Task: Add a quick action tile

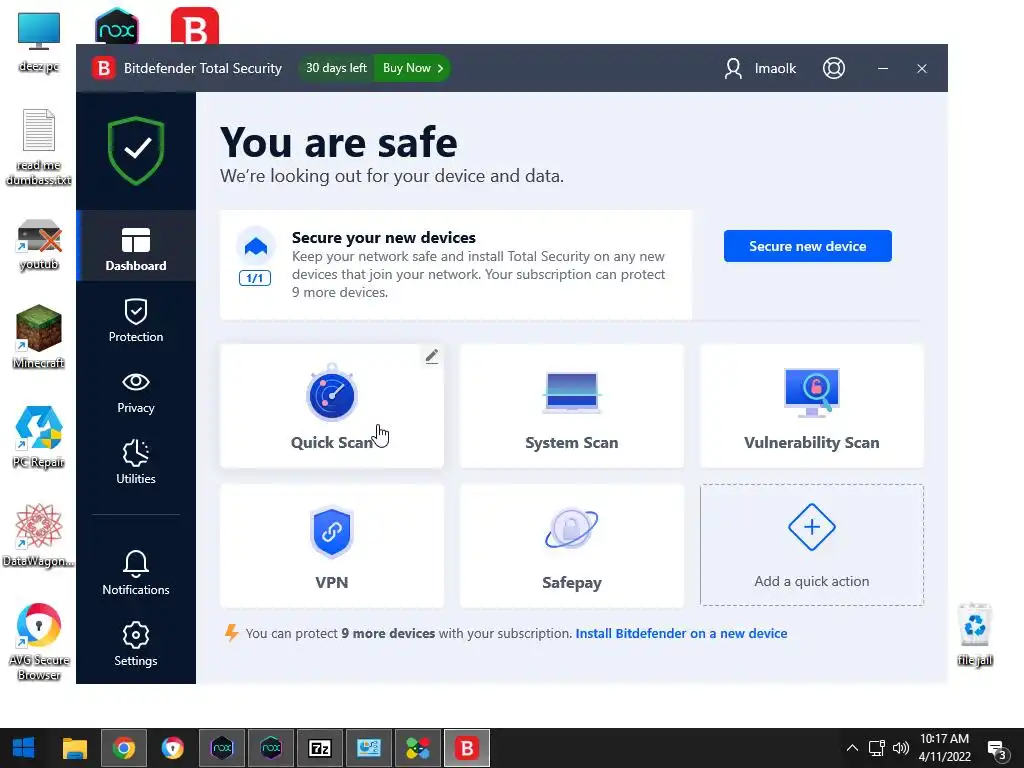Action: tap(812, 545)
